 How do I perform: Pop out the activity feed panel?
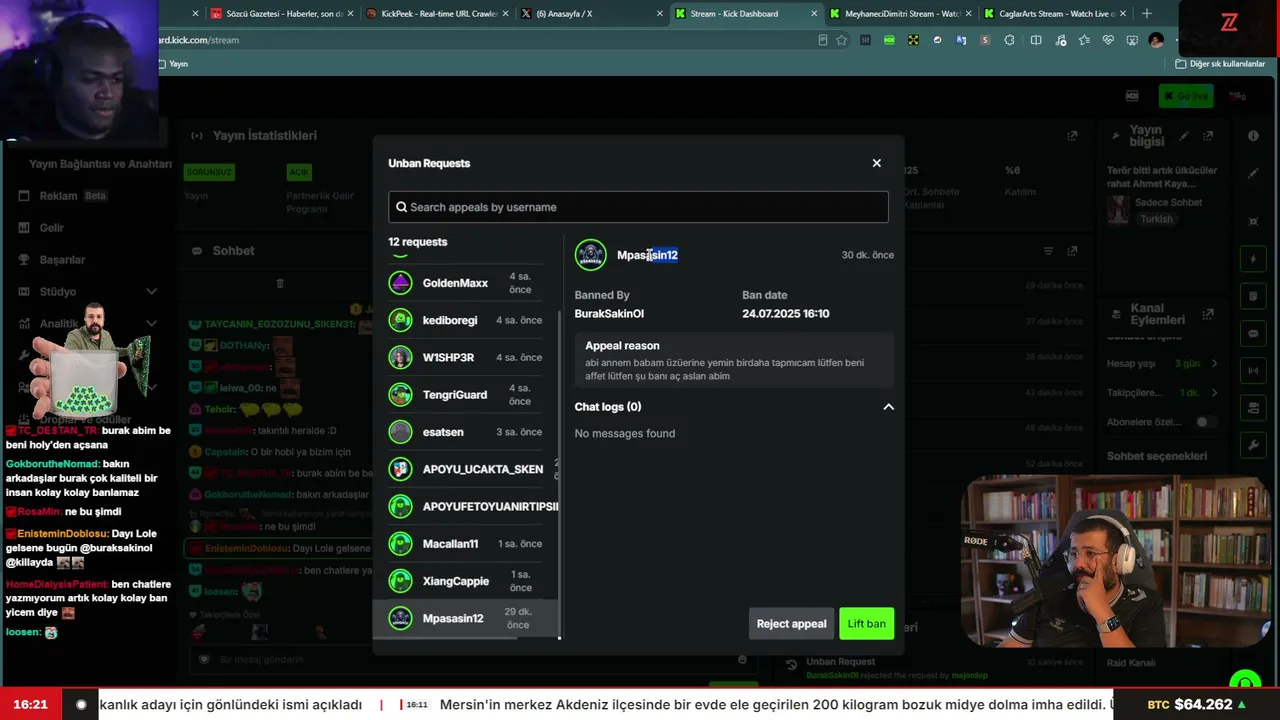(1072, 251)
